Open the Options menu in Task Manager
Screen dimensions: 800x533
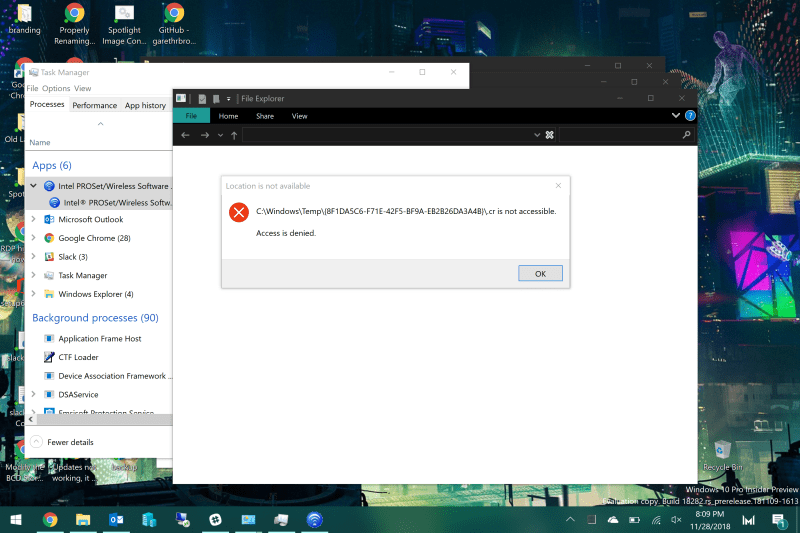coord(56,88)
